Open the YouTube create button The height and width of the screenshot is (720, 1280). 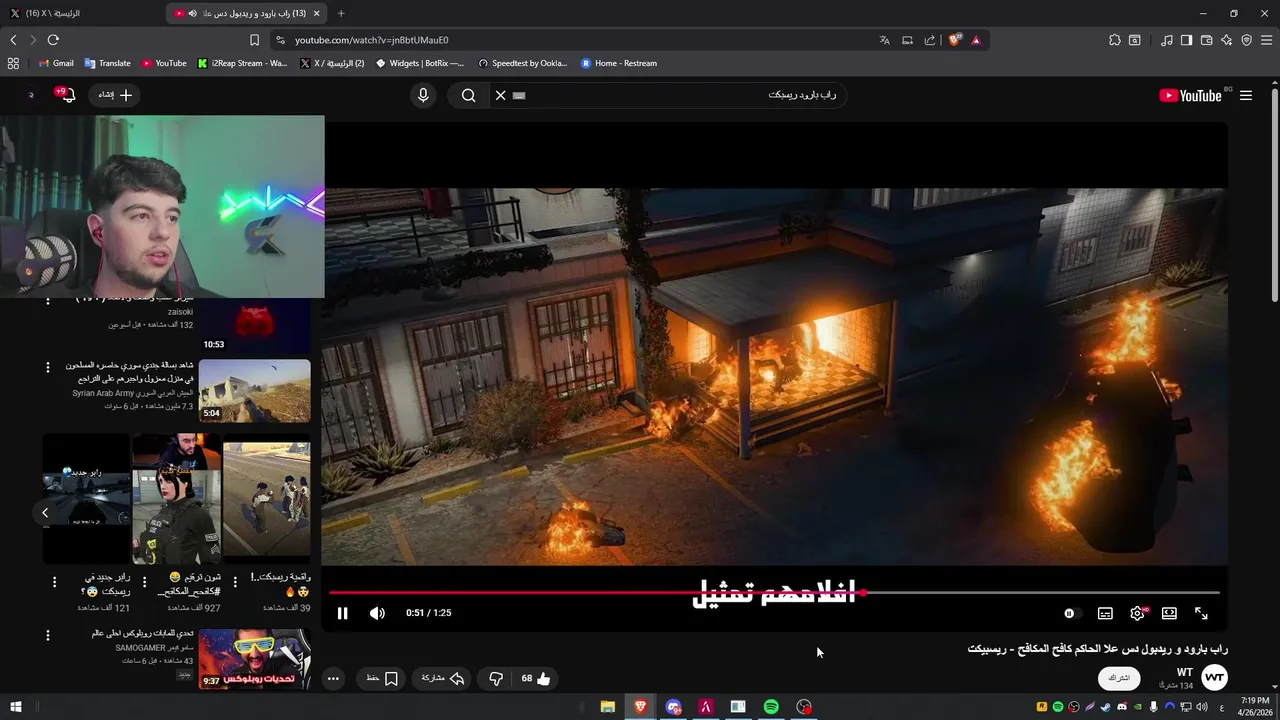pyautogui.click(x=115, y=95)
